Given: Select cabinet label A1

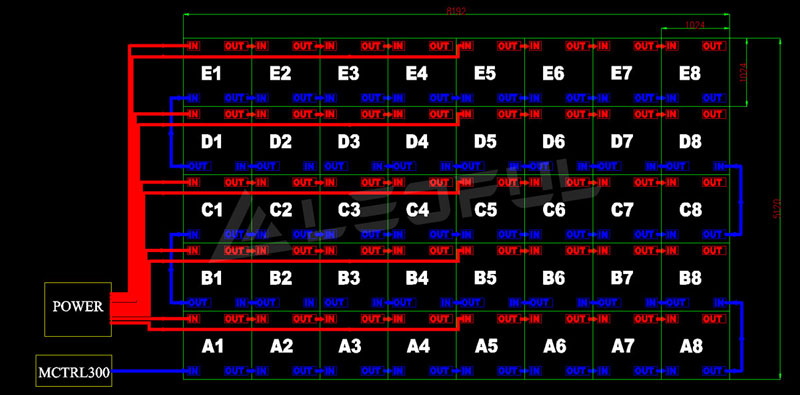Looking at the screenshot, I should click(x=212, y=347).
